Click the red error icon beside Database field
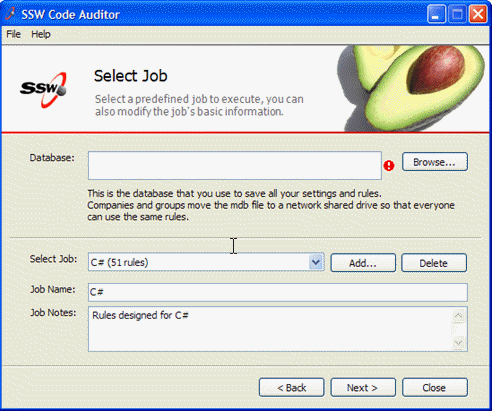 pos(389,166)
